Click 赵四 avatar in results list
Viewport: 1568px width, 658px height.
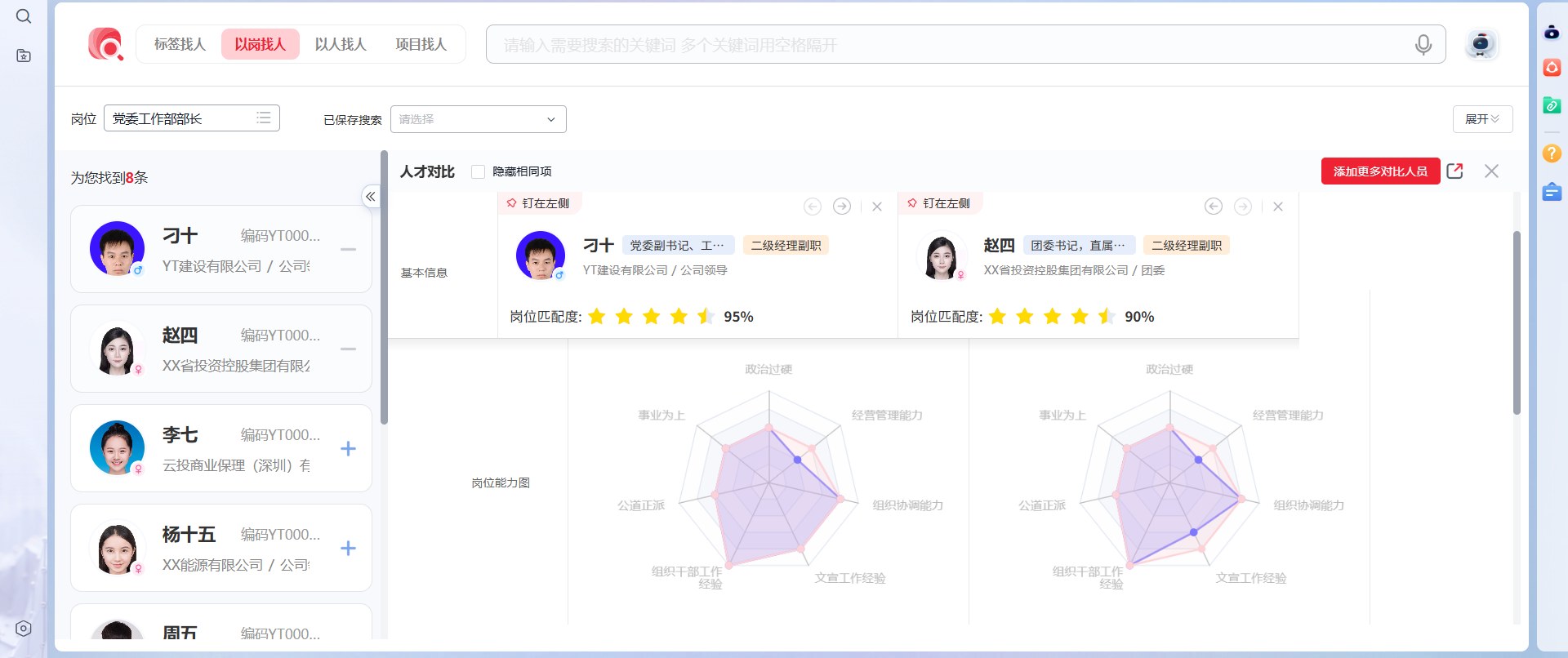click(117, 348)
